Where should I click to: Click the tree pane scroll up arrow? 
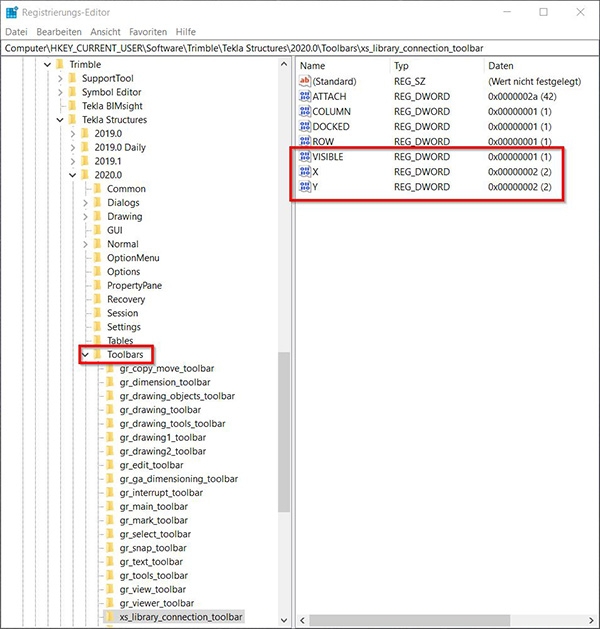[x=284, y=64]
